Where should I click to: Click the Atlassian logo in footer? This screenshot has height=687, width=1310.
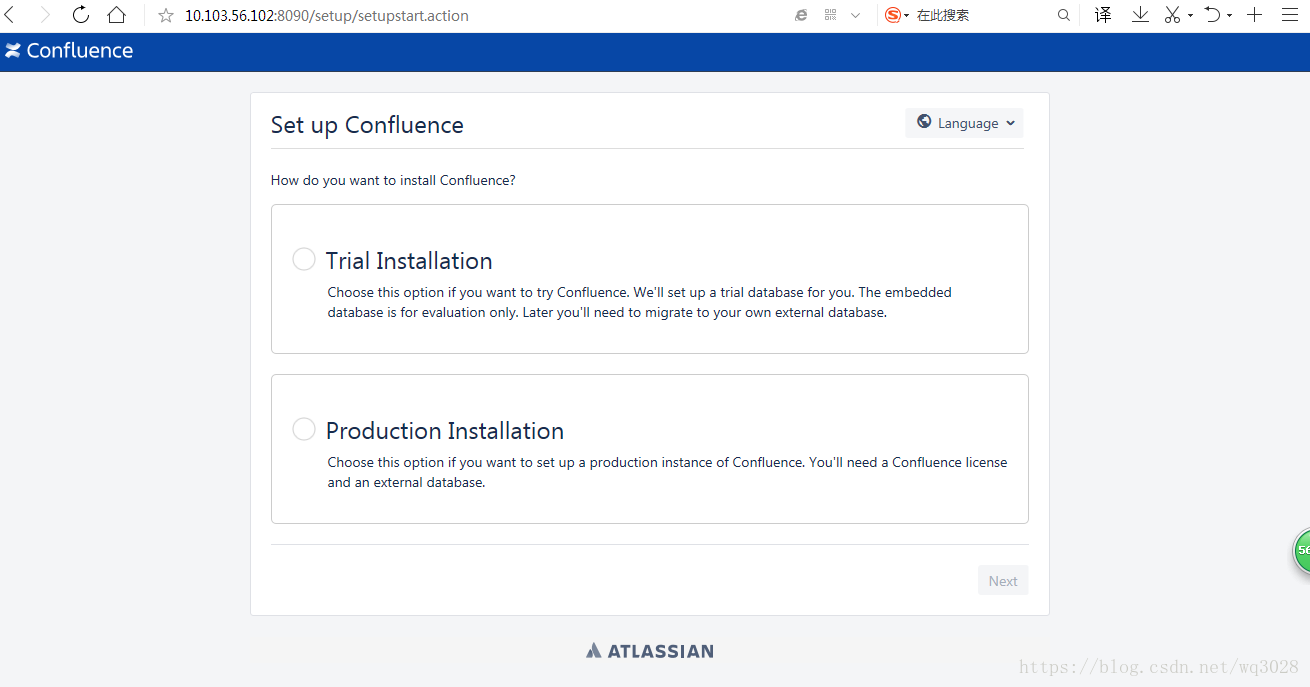650,651
